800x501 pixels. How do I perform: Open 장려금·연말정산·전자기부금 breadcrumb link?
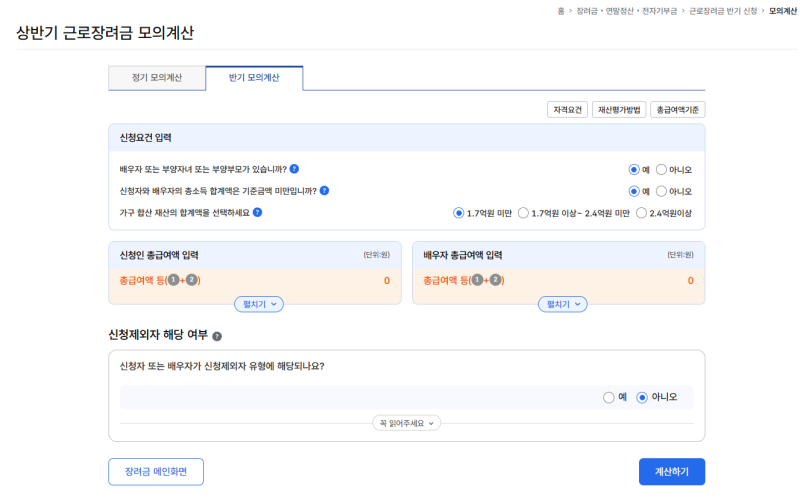coord(627,11)
